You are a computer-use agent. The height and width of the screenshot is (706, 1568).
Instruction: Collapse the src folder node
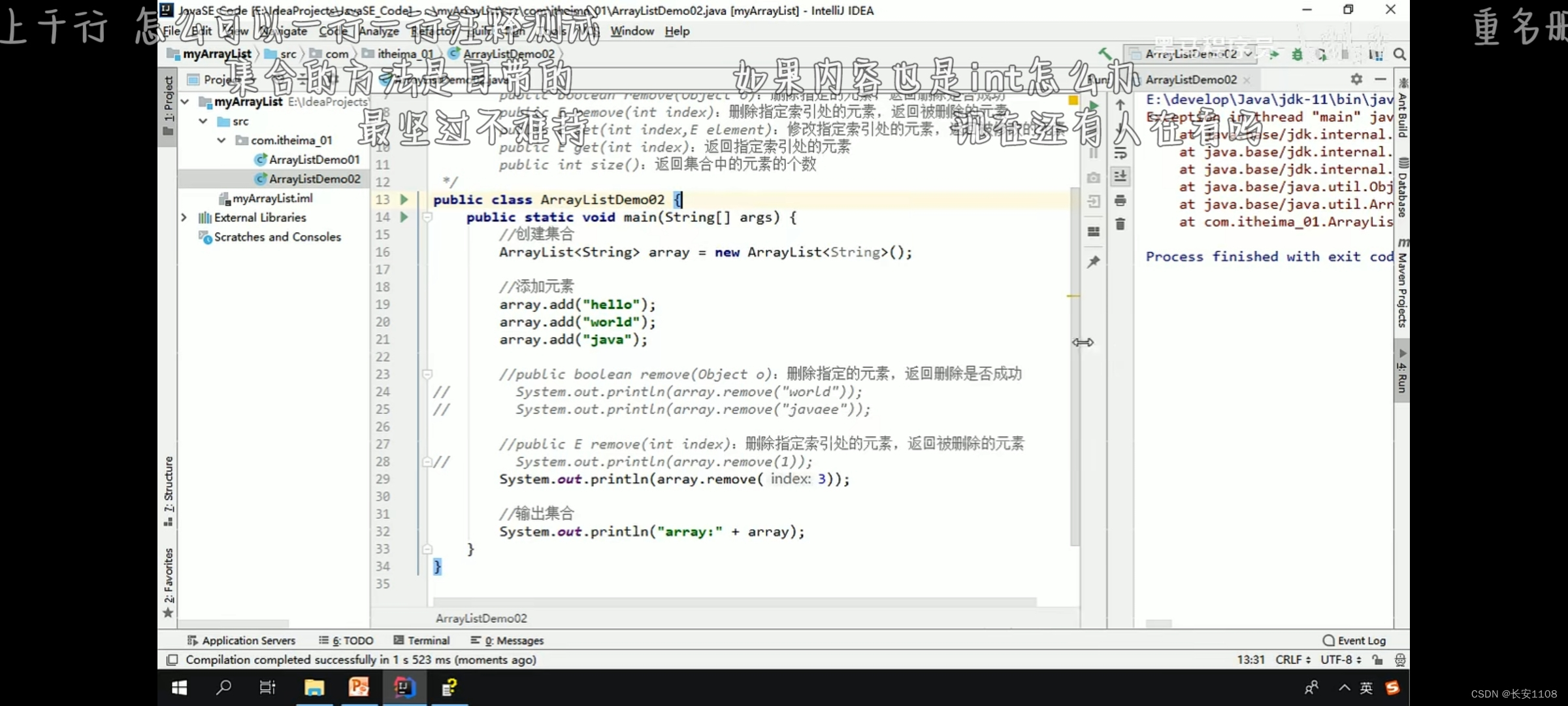(x=203, y=122)
